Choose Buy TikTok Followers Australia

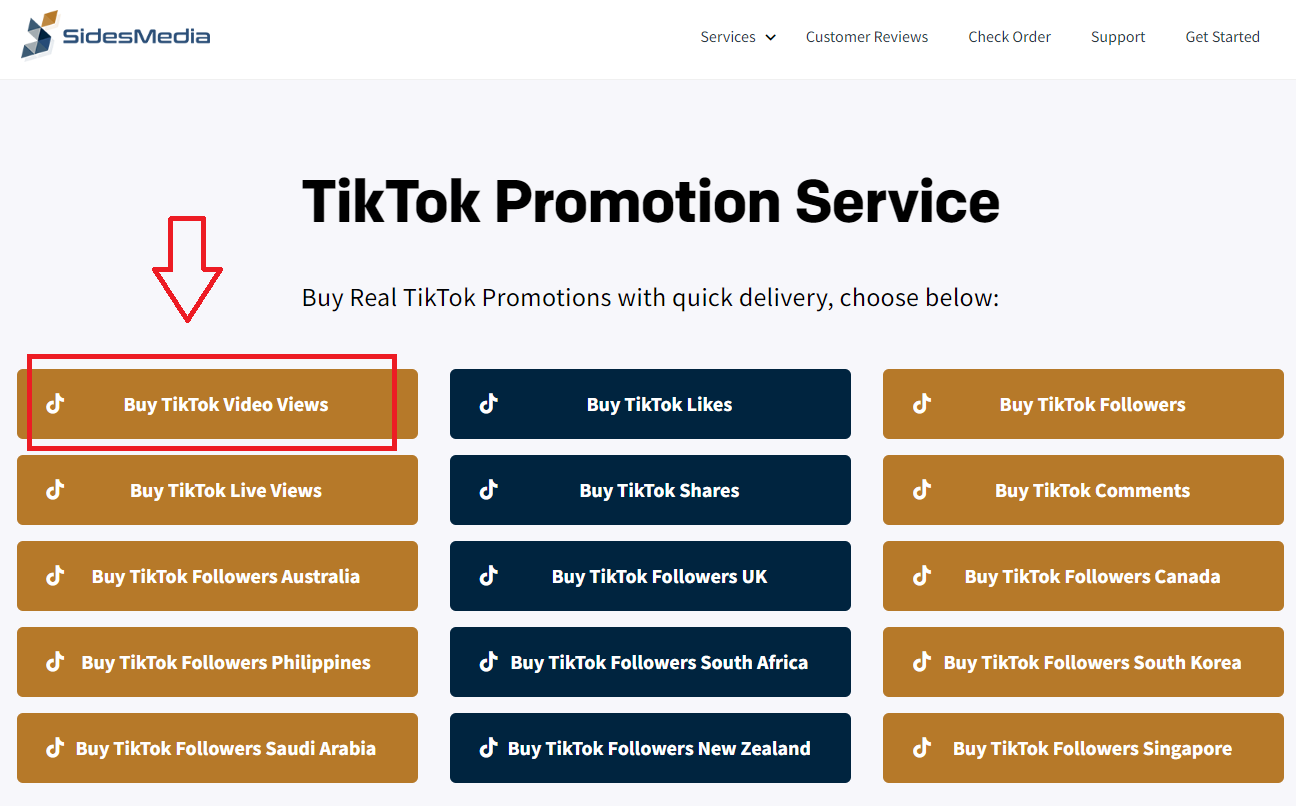(x=217, y=576)
